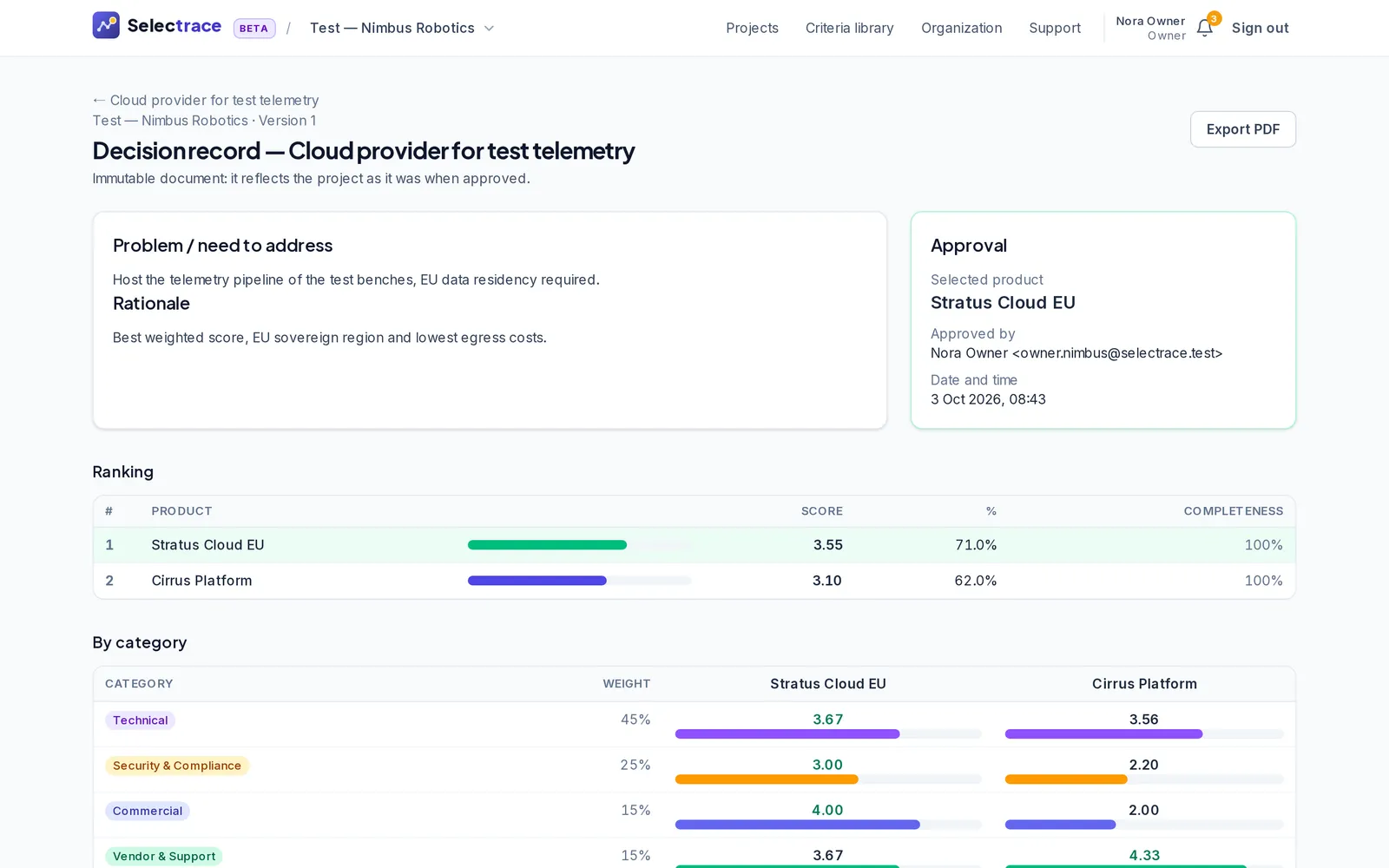1389x868 pixels.
Task: Click the selected product Stratus Cloud EU
Action: pyautogui.click(x=1003, y=303)
